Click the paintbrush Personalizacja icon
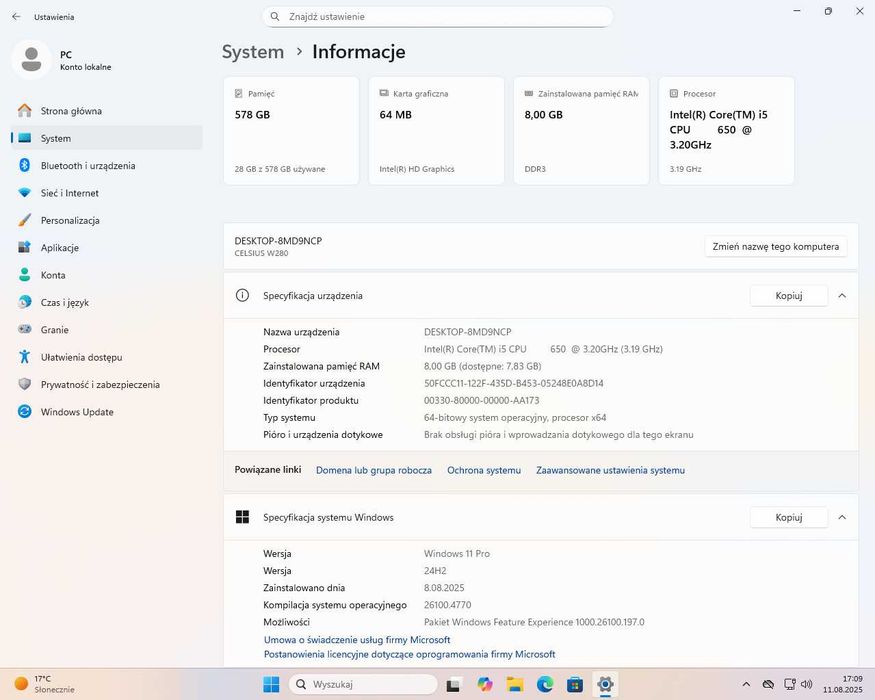The height and width of the screenshot is (700, 875). coord(25,220)
